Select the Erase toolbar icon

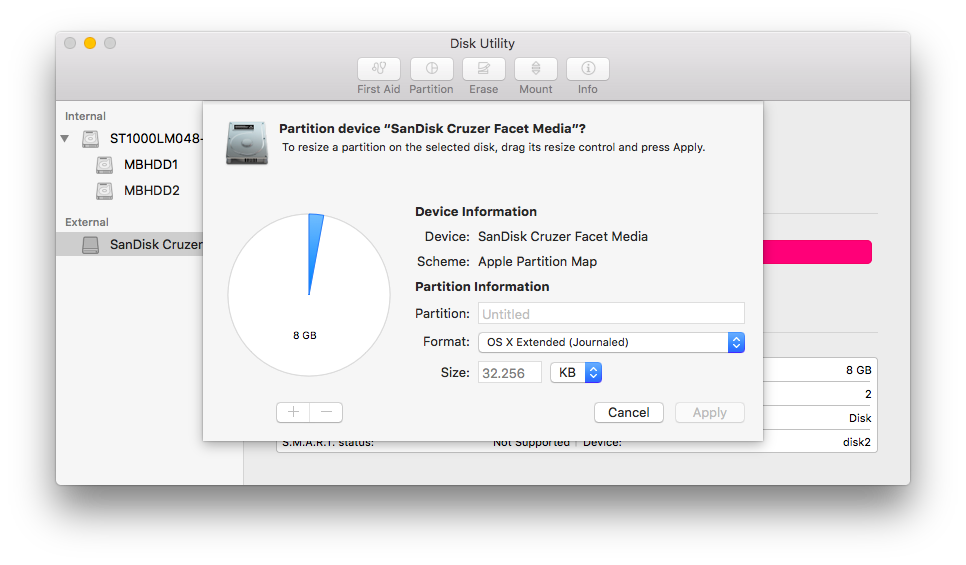click(x=484, y=69)
